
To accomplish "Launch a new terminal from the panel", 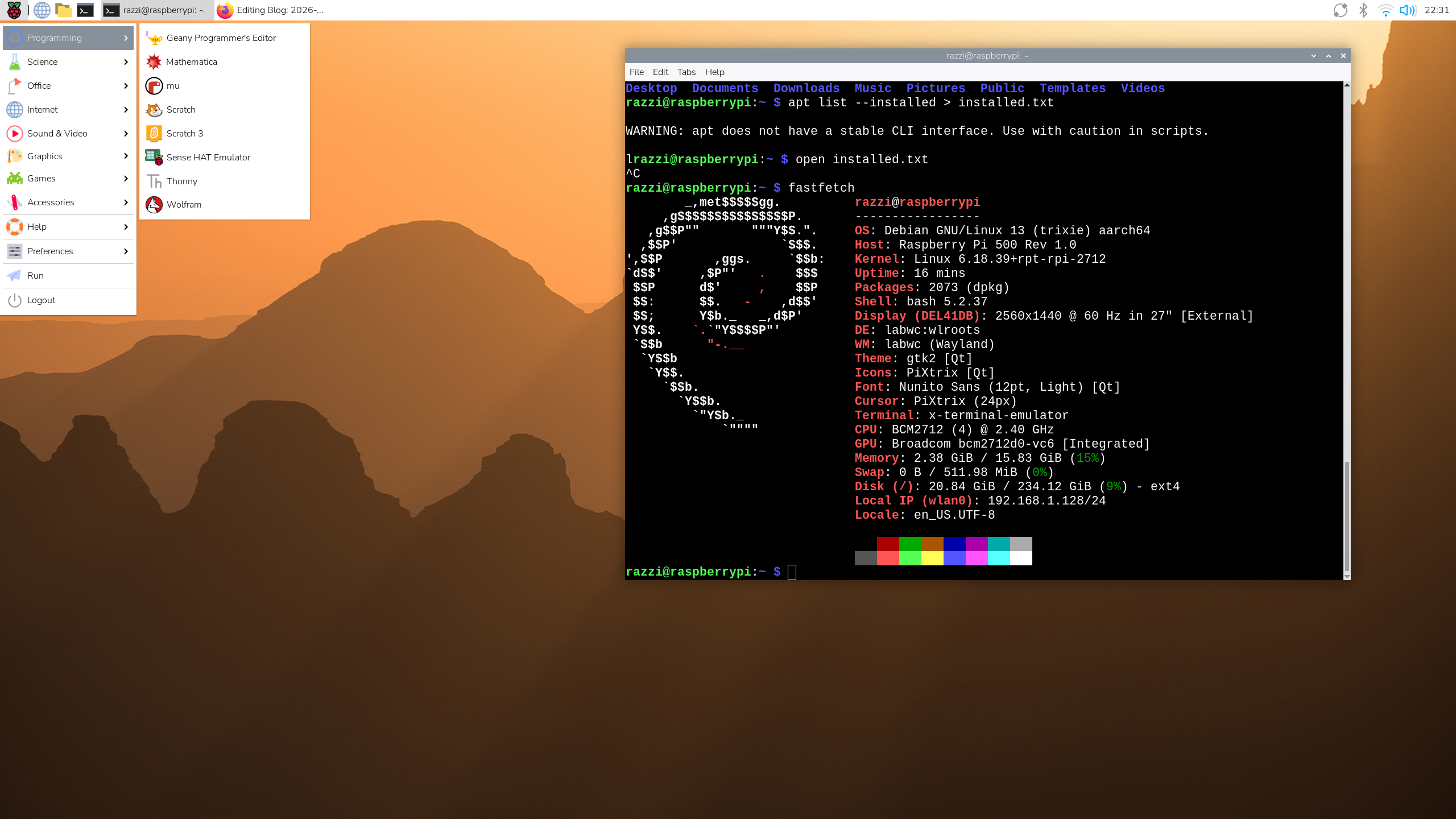I will point(85,10).
